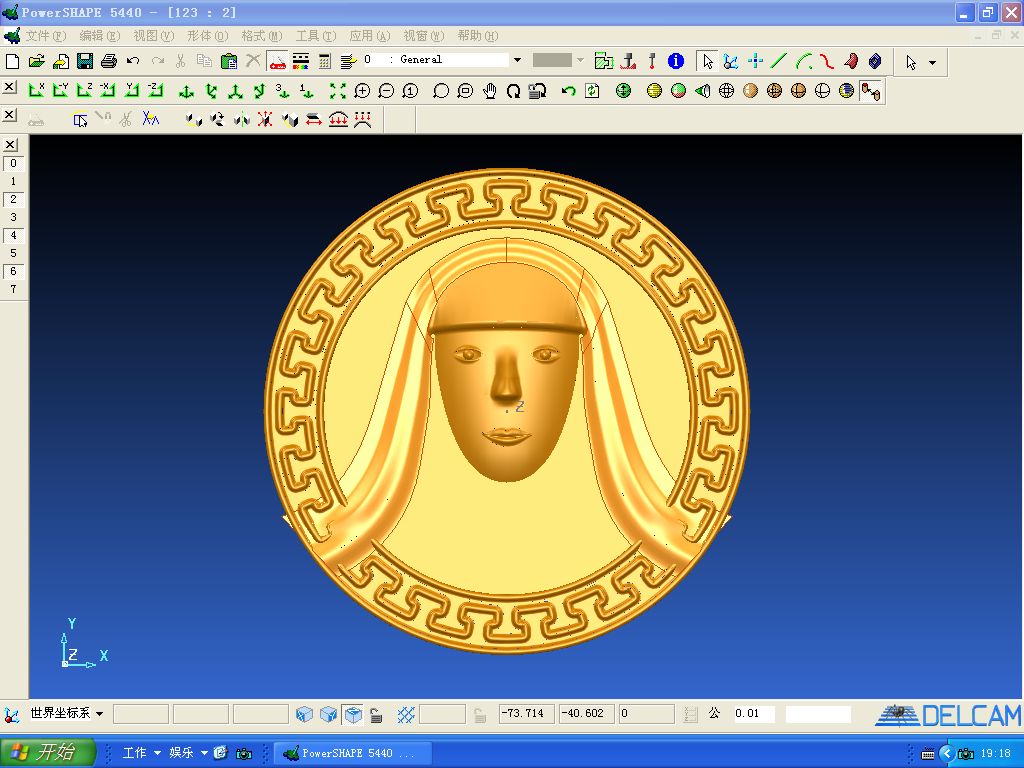Choose the wireframe globe view mode
This screenshot has width=1024, height=768.
pyautogui.click(x=726, y=91)
